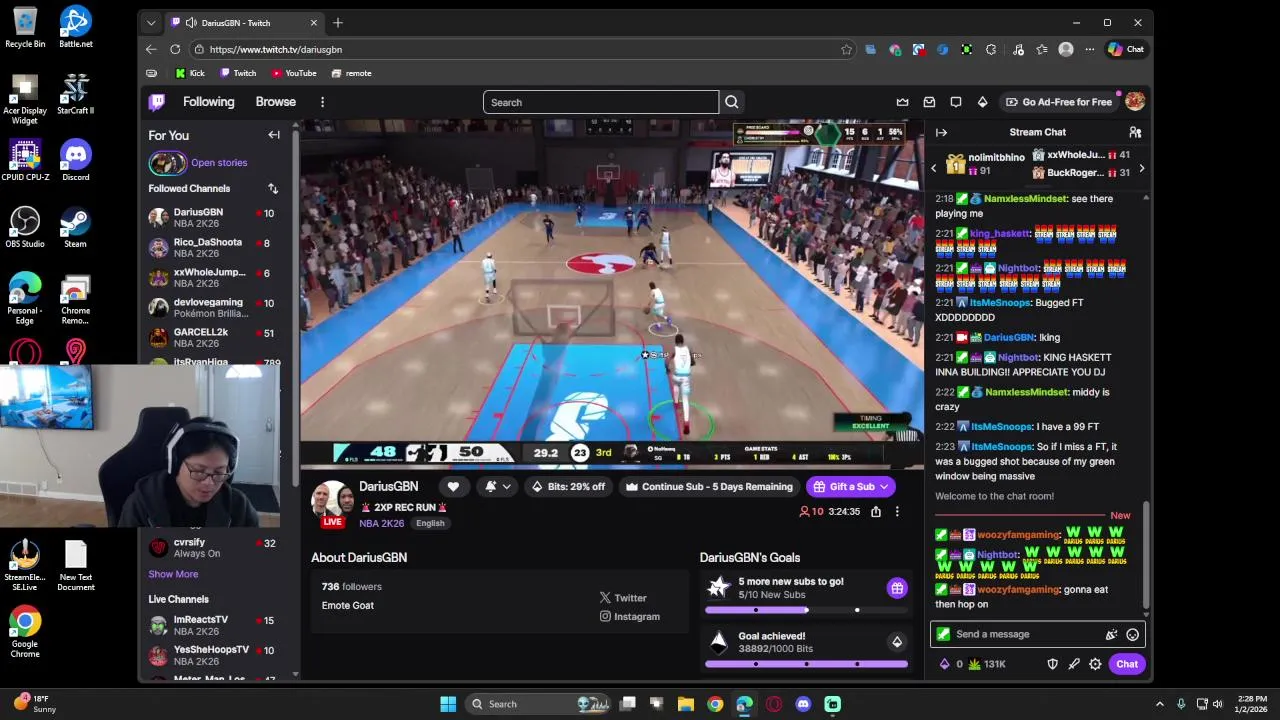Open the celebration power-ups icon in chat input
This screenshot has height=720, width=1280.
pos(1111,634)
